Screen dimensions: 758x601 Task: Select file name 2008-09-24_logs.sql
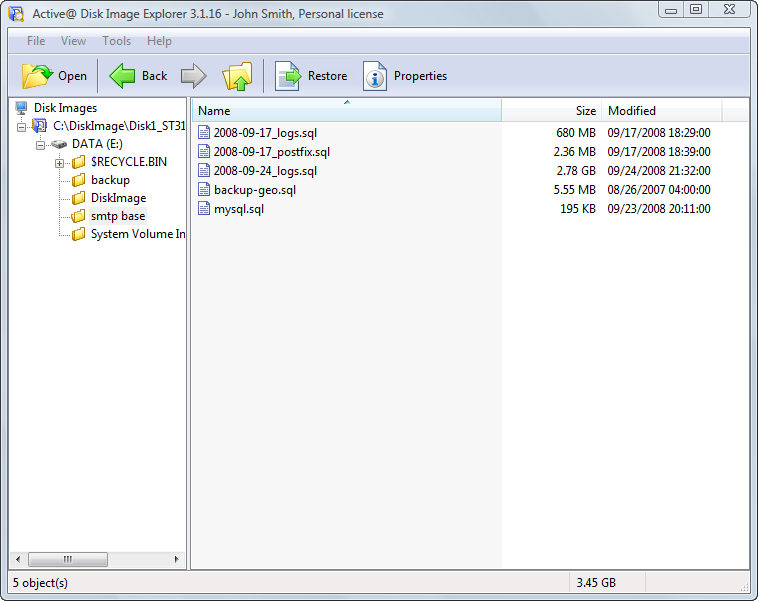tap(265, 171)
